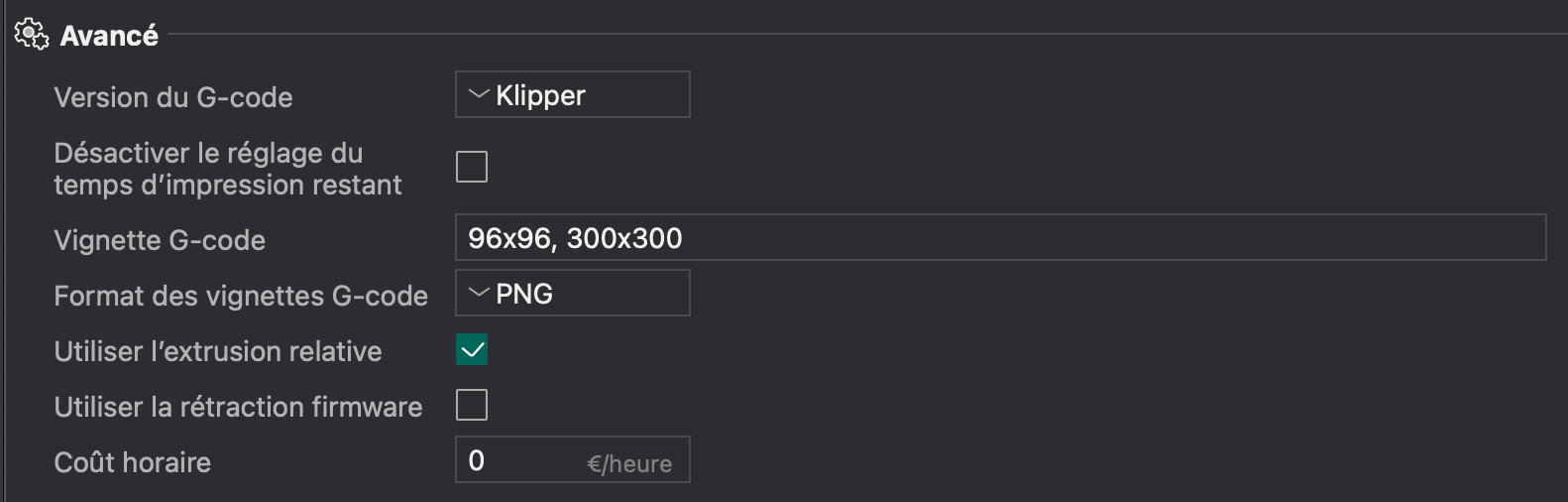Screen dimensions: 1568x502
Task: Click the separator line right of Avancé
Action: click(x=862, y=35)
